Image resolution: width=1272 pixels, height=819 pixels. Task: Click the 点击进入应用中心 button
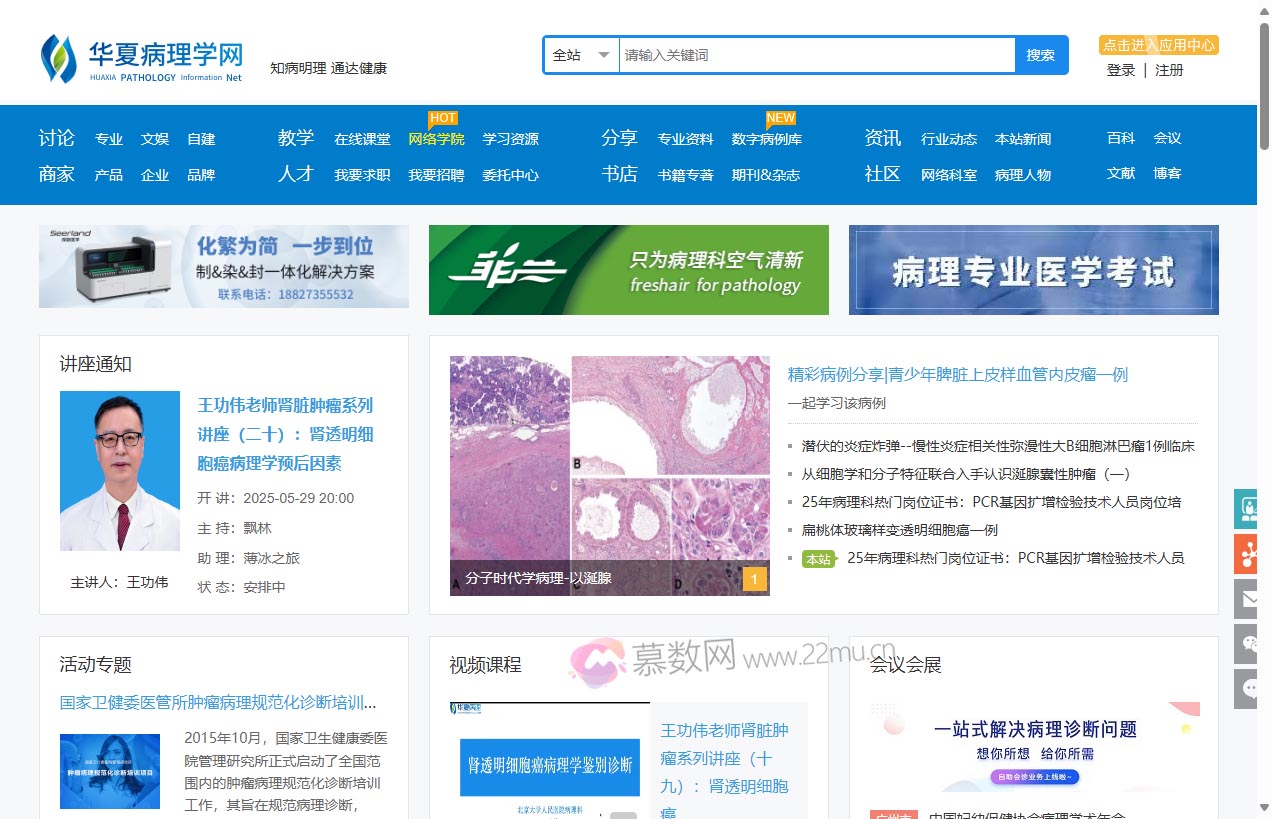coord(1157,44)
